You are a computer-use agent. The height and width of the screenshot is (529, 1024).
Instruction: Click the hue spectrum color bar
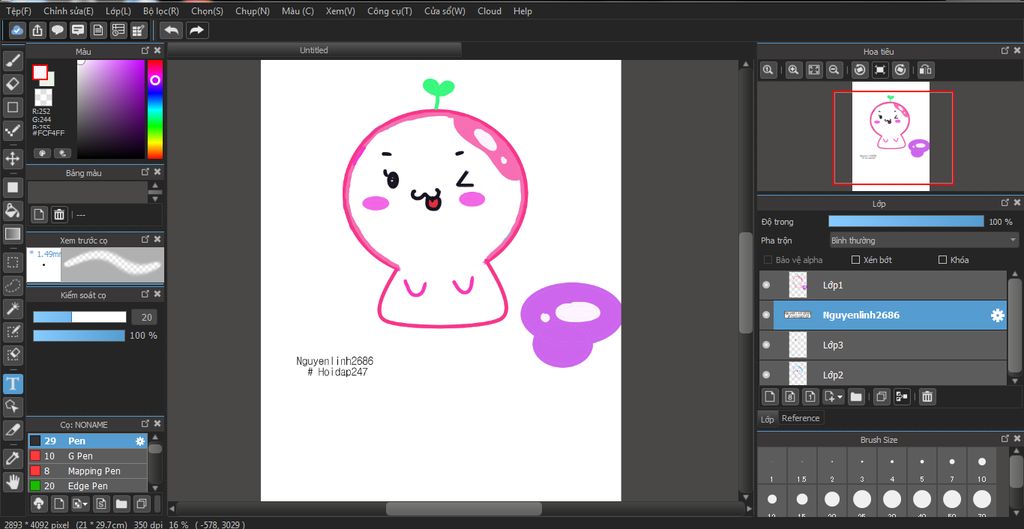coord(155,109)
